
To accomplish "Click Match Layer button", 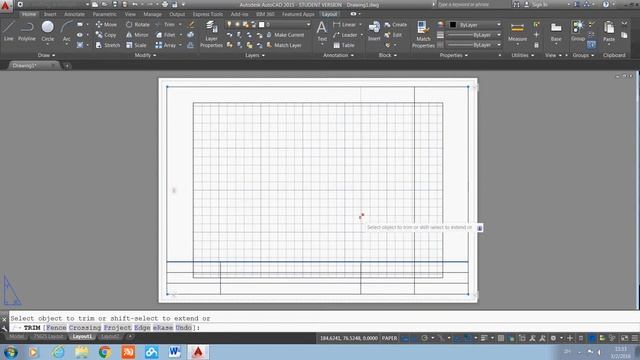I will tap(284, 45).
